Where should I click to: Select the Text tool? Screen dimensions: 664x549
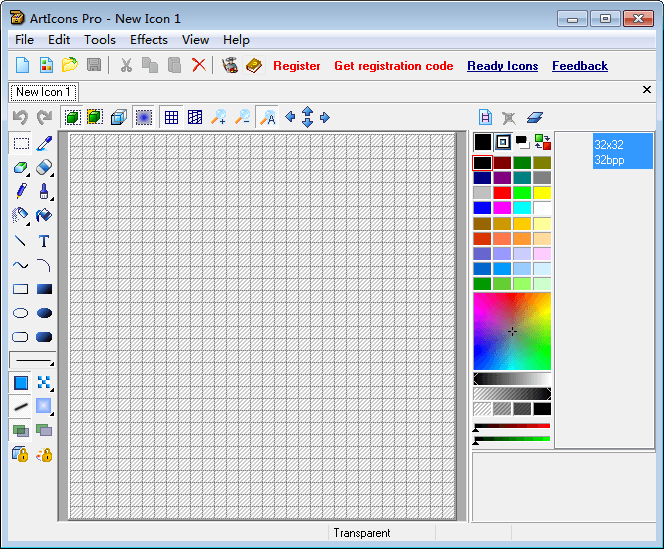point(44,241)
